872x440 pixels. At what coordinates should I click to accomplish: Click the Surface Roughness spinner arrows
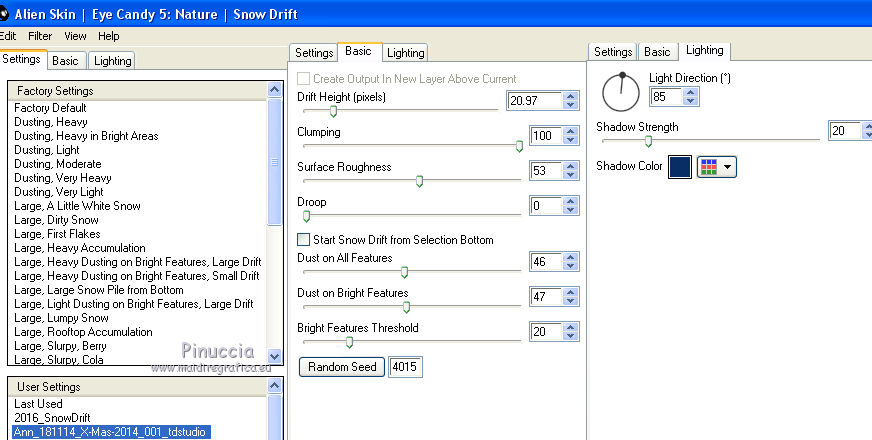[570, 171]
